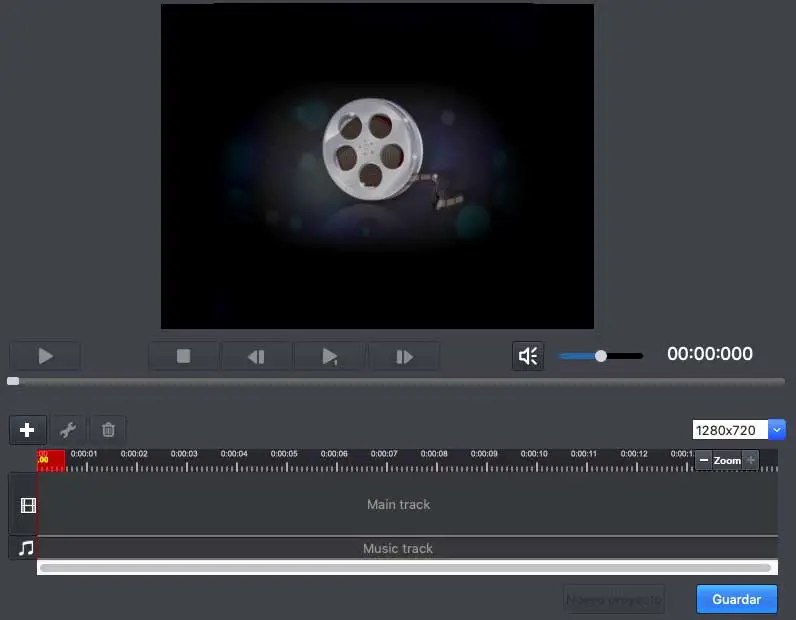Screen dimensions: 796x620
Task: Click the 1280x720 resolution field
Action: pos(730,430)
